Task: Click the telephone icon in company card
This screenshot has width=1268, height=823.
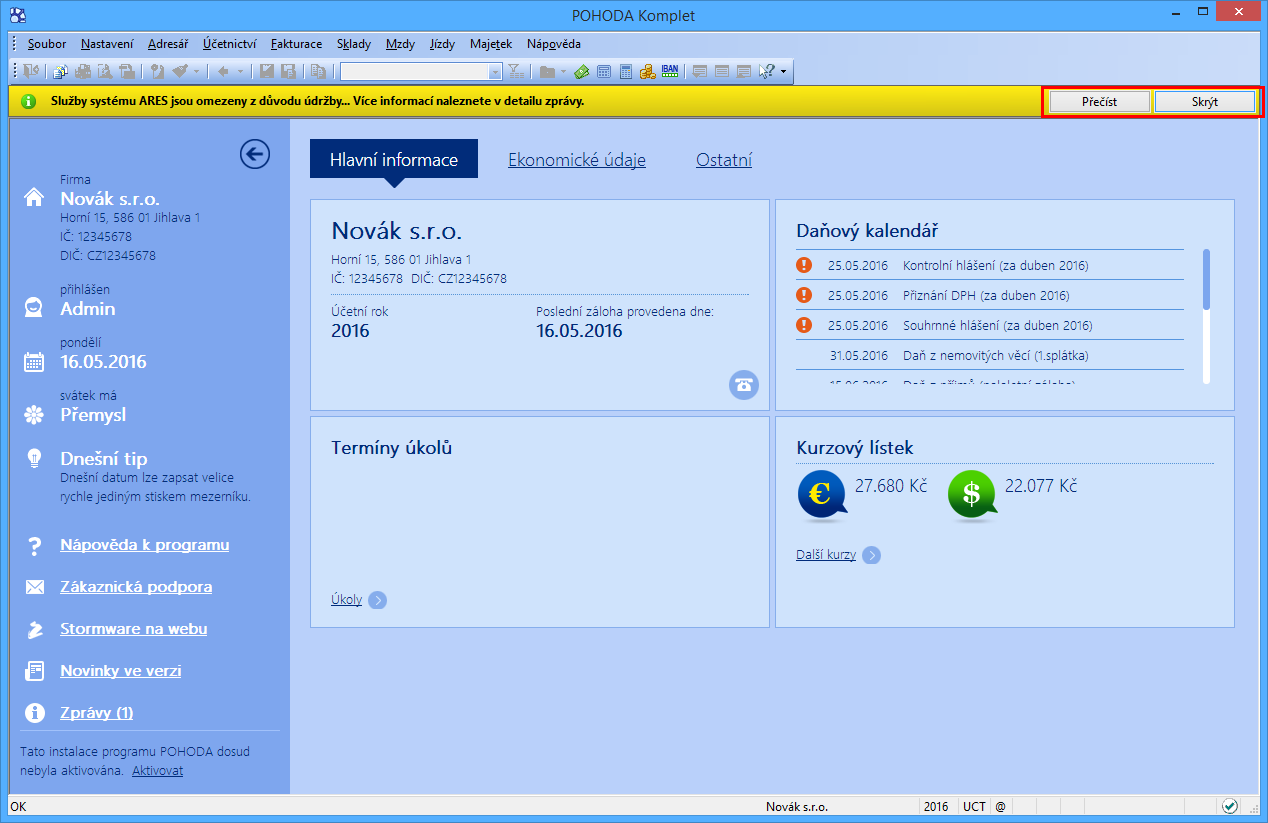Action: pyautogui.click(x=744, y=385)
